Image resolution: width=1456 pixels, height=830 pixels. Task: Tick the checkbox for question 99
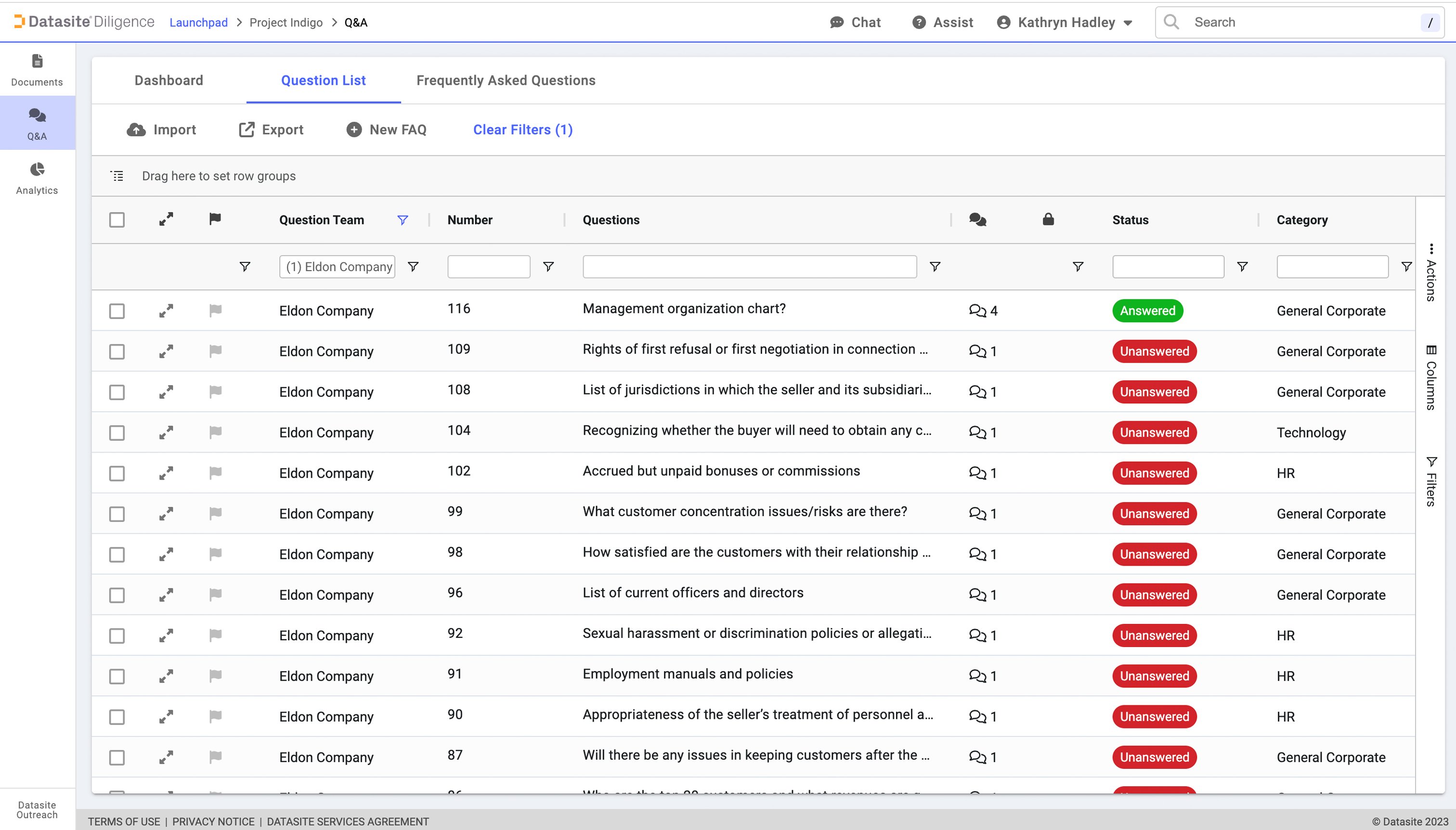tap(117, 514)
